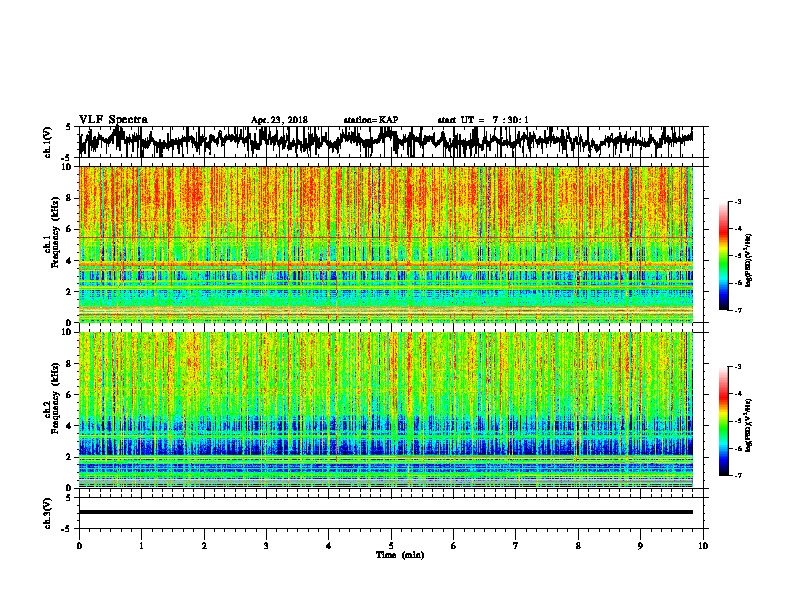This screenshot has width=792, height=612.
Task: Click the "ch.1 Frequency (kHz)" axis label
Action: (52, 233)
